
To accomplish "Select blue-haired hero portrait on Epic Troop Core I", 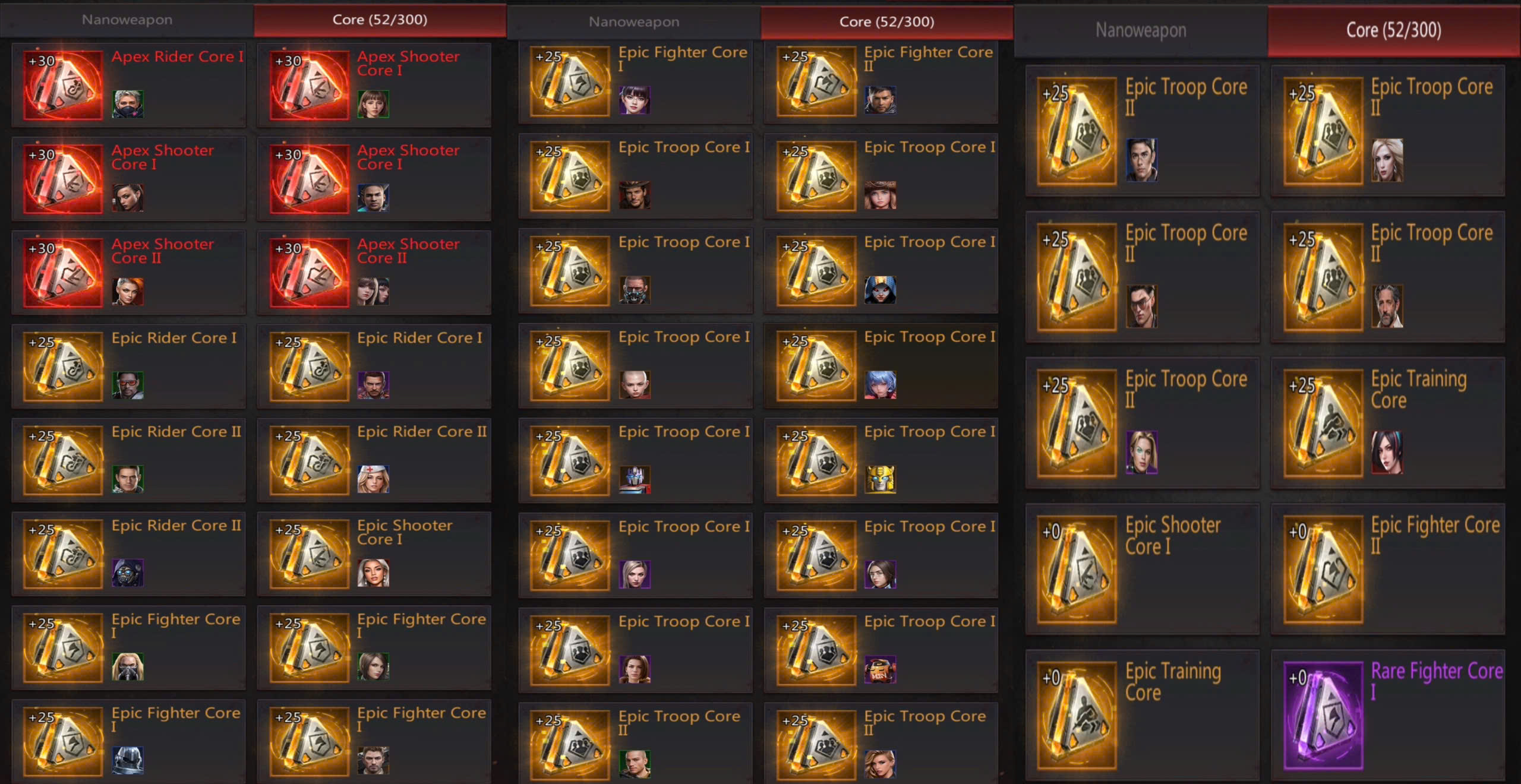I will click(x=880, y=384).
